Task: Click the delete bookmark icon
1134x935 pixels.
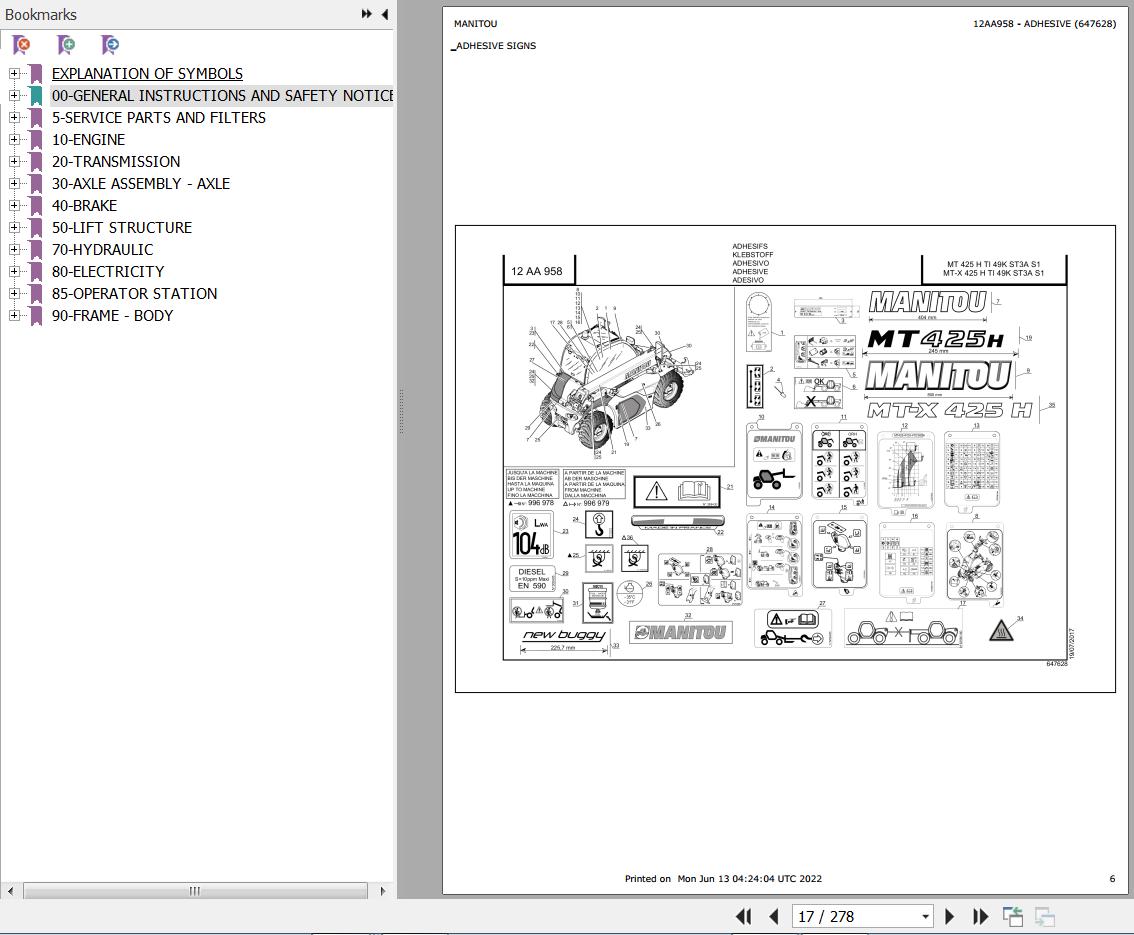Action: tap(22, 46)
